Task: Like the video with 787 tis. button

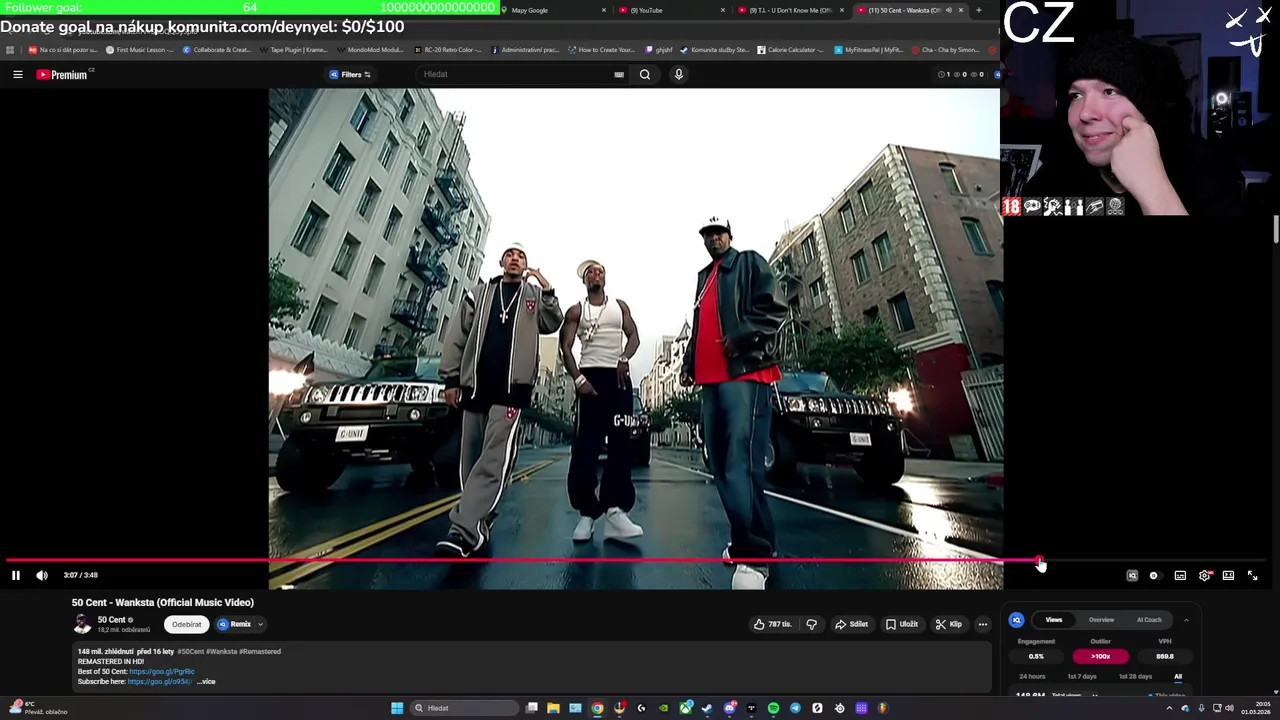Action: pos(773,624)
